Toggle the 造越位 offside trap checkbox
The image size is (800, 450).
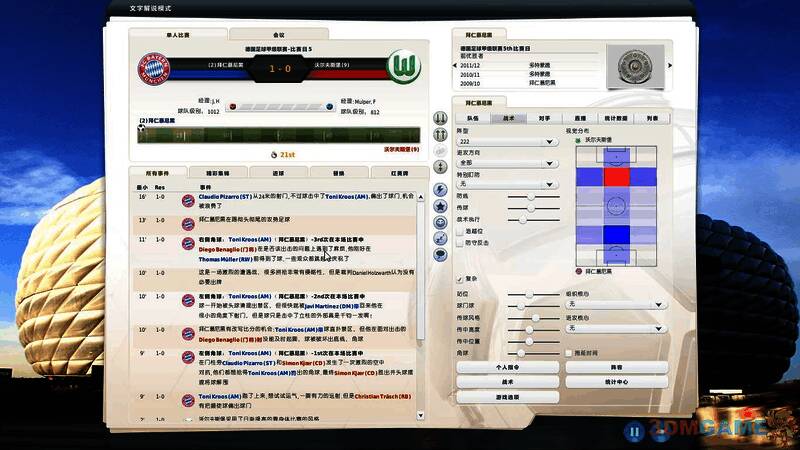coord(460,229)
